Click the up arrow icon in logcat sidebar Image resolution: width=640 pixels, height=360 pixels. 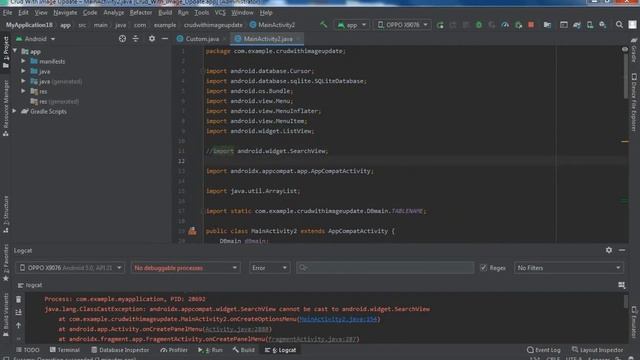[18, 326]
